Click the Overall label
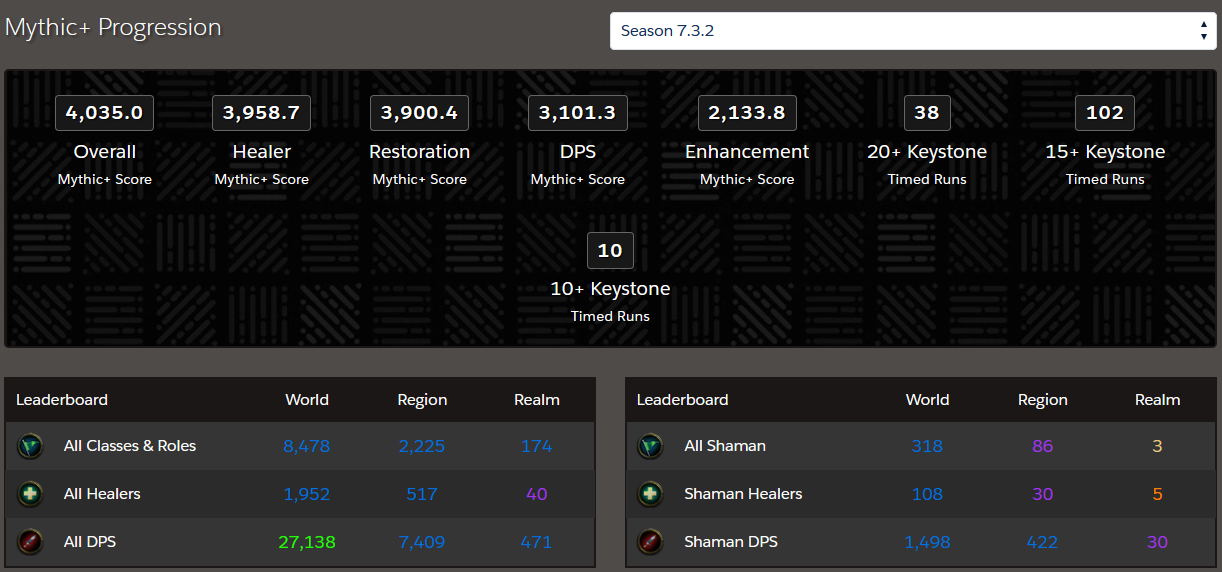The width and height of the screenshot is (1222, 572). point(105,152)
